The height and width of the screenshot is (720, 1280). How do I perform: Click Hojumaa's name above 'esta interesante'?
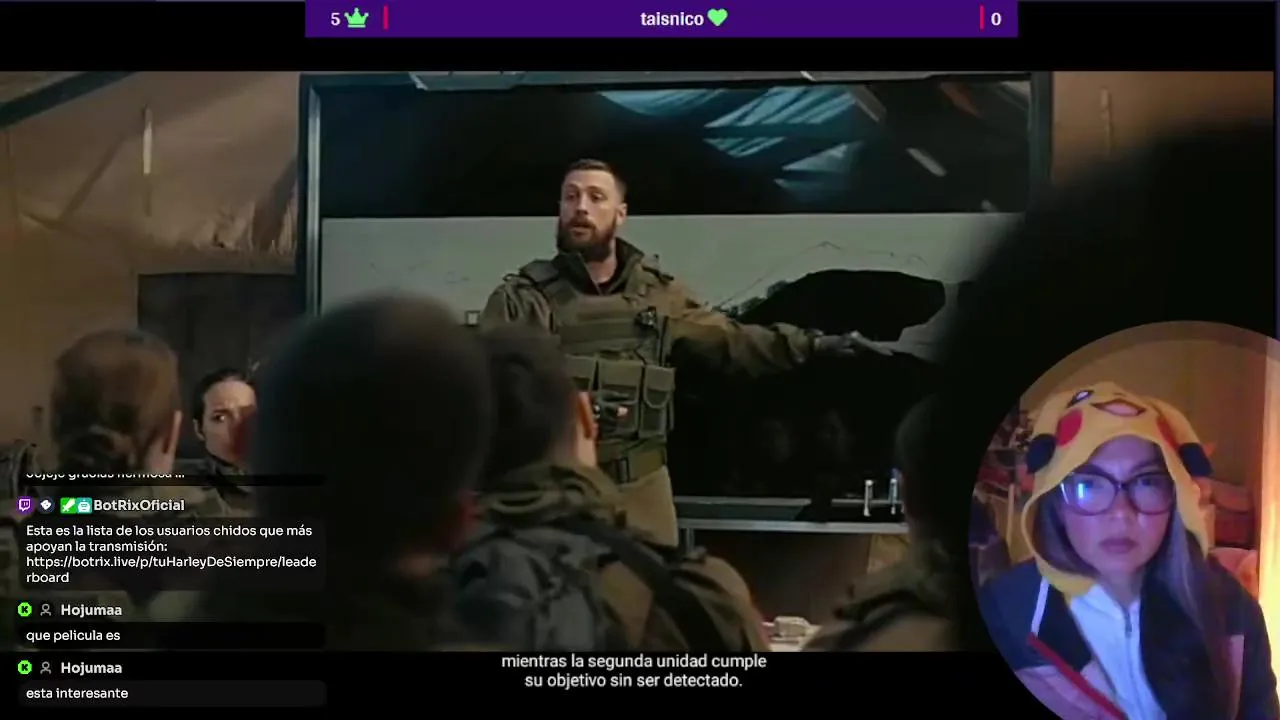[91, 668]
